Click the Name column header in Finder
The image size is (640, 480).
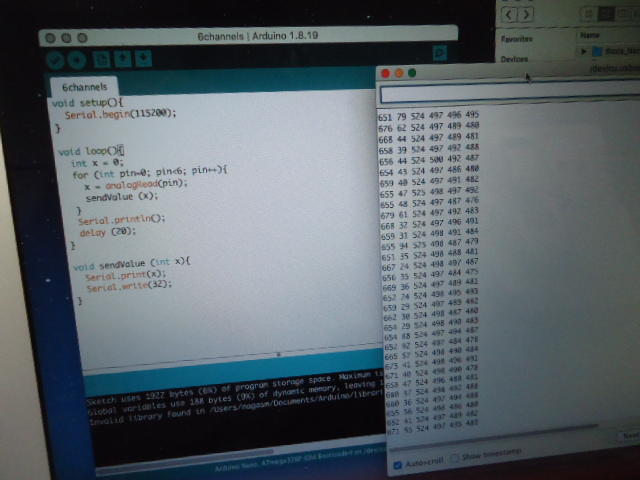pyautogui.click(x=590, y=36)
